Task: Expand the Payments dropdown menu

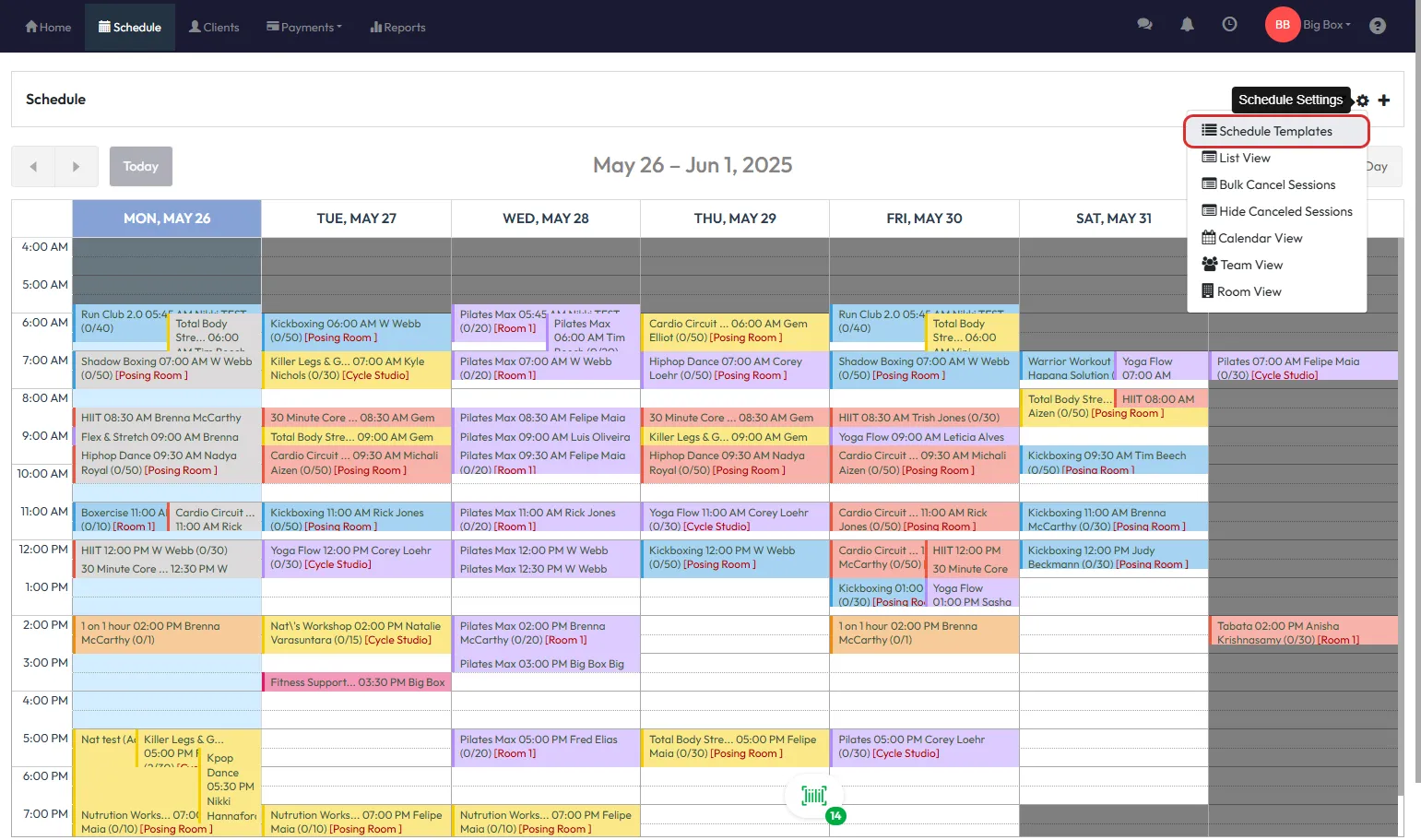Action: pyautogui.click(x=304, y=27)
